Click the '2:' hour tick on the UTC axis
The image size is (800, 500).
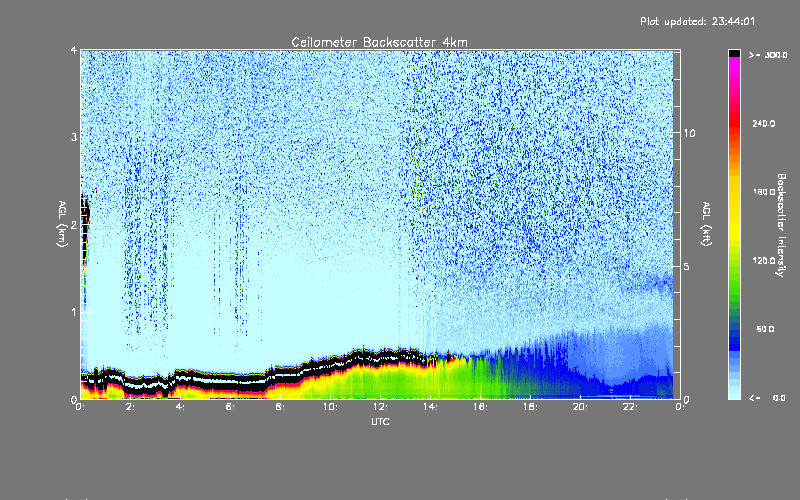[131, 407]
